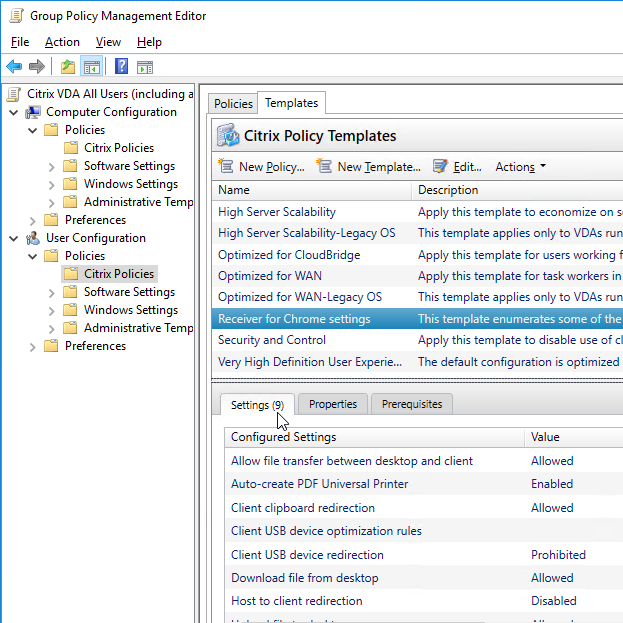Viewport: 623px width, 623px height.
Task: Expand Software Settings under User Configuration
Action: 51,293
